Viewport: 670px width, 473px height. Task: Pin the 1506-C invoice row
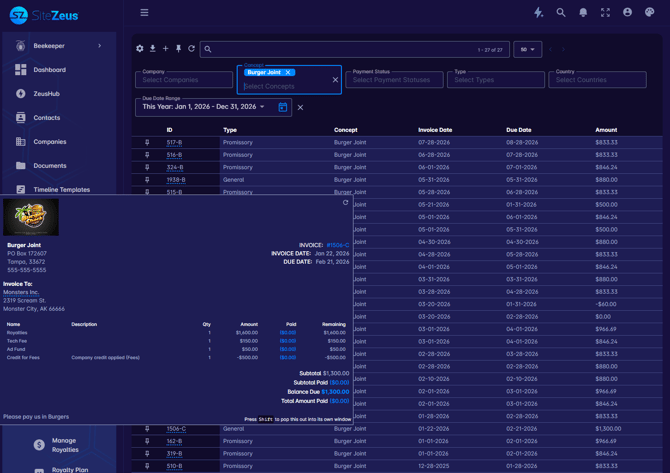(147, 429)
